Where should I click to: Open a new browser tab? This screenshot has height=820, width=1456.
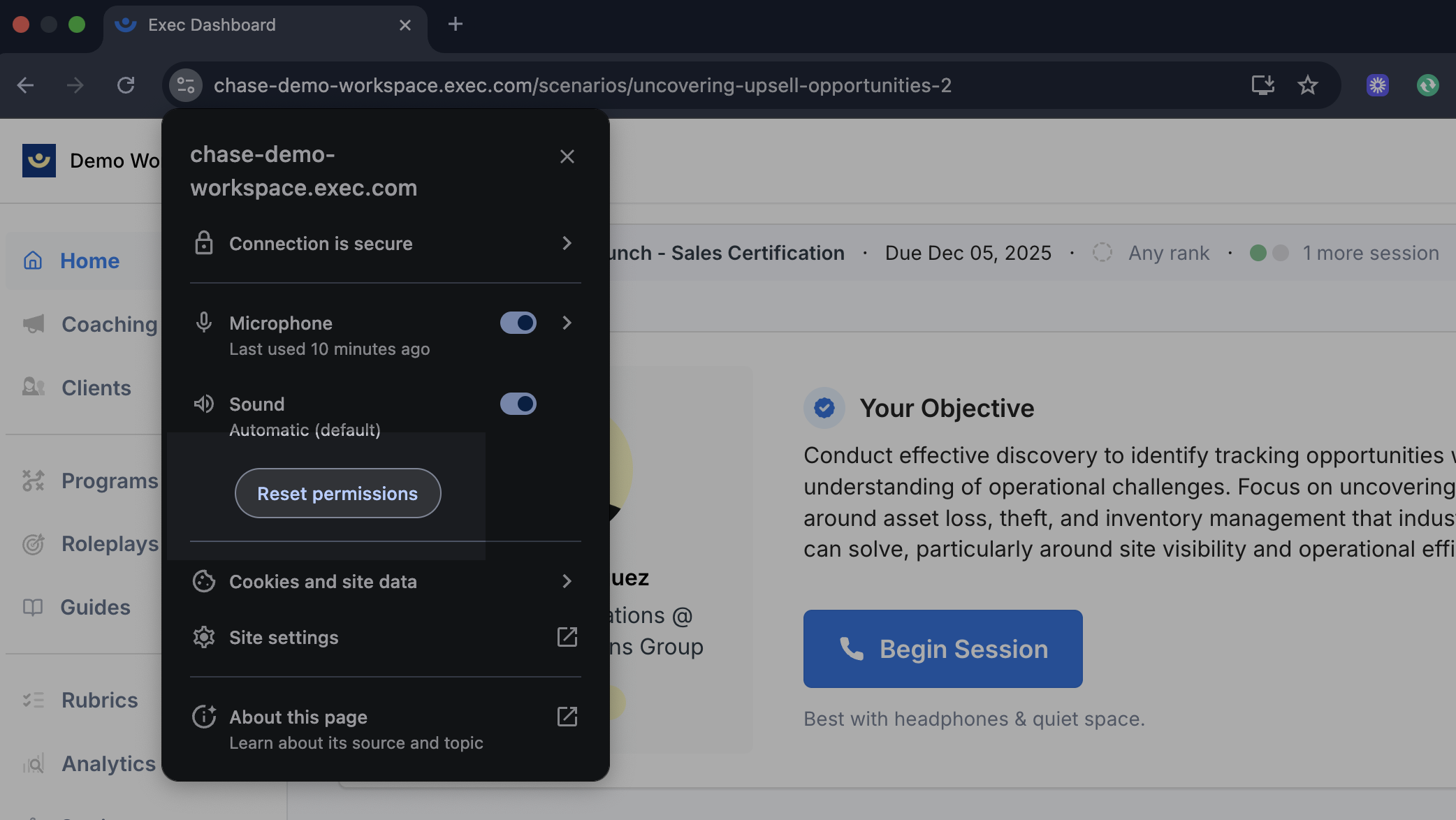pos(456,24)
